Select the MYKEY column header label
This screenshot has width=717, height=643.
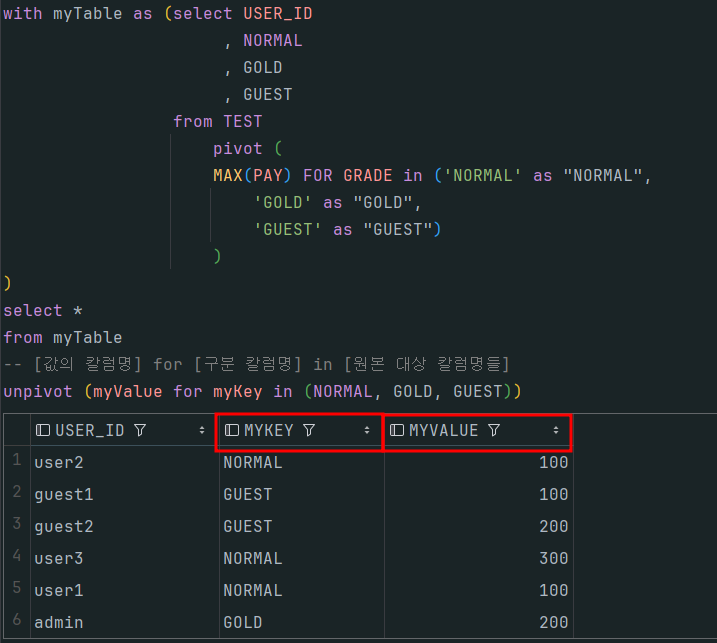pos(268,430)
